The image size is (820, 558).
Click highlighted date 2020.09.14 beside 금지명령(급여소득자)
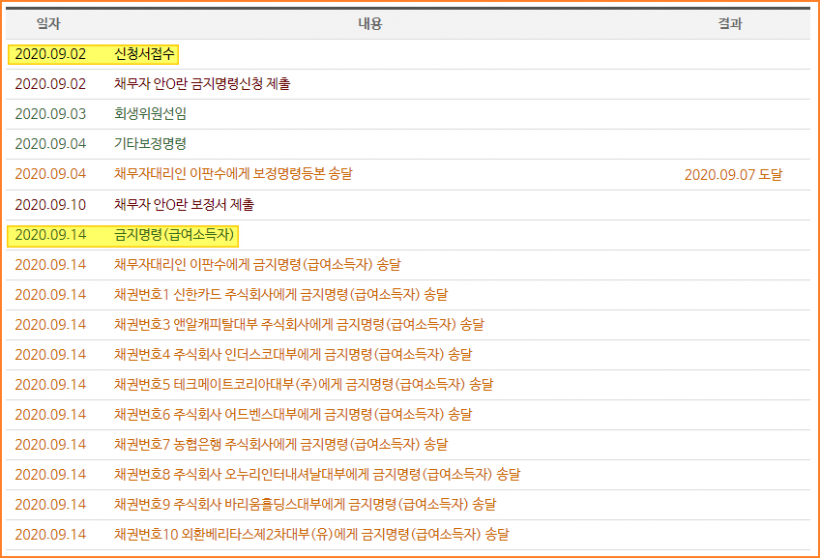click(50, 235)
